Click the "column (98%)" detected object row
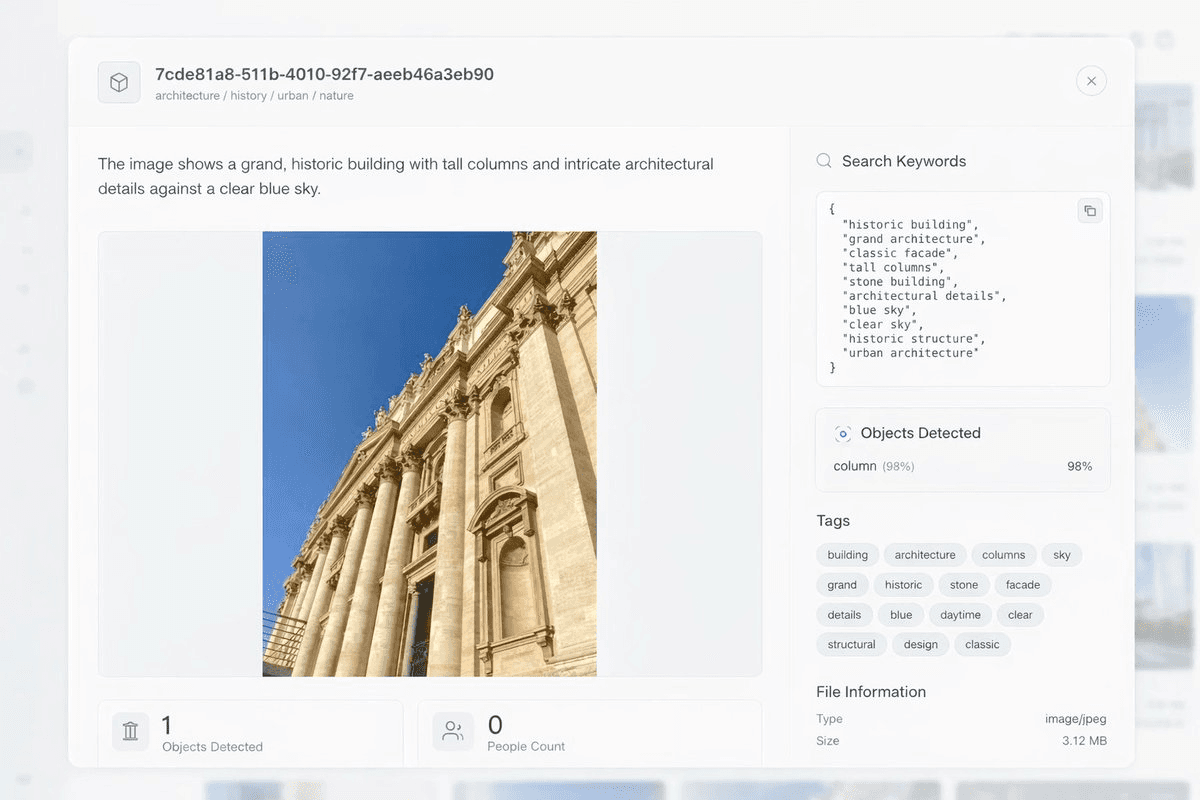The height and width of the screenshot is (800, 1200). (963, 466)
